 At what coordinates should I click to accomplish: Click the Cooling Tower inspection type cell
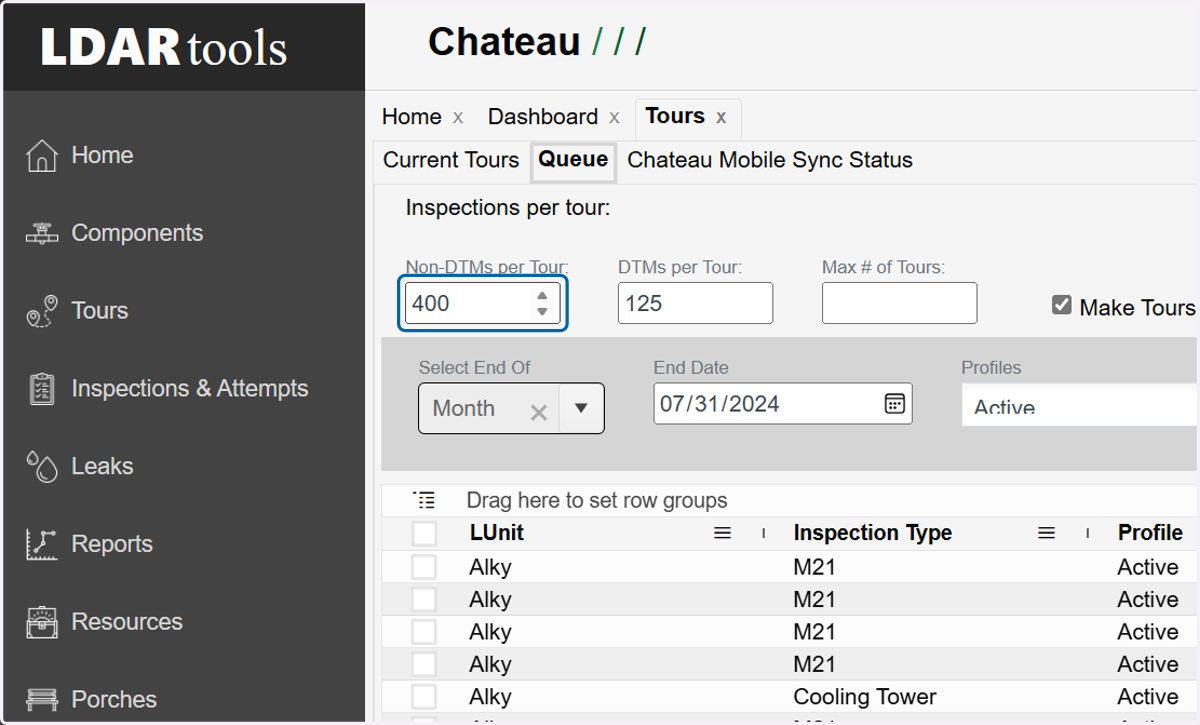click(864, 697)
